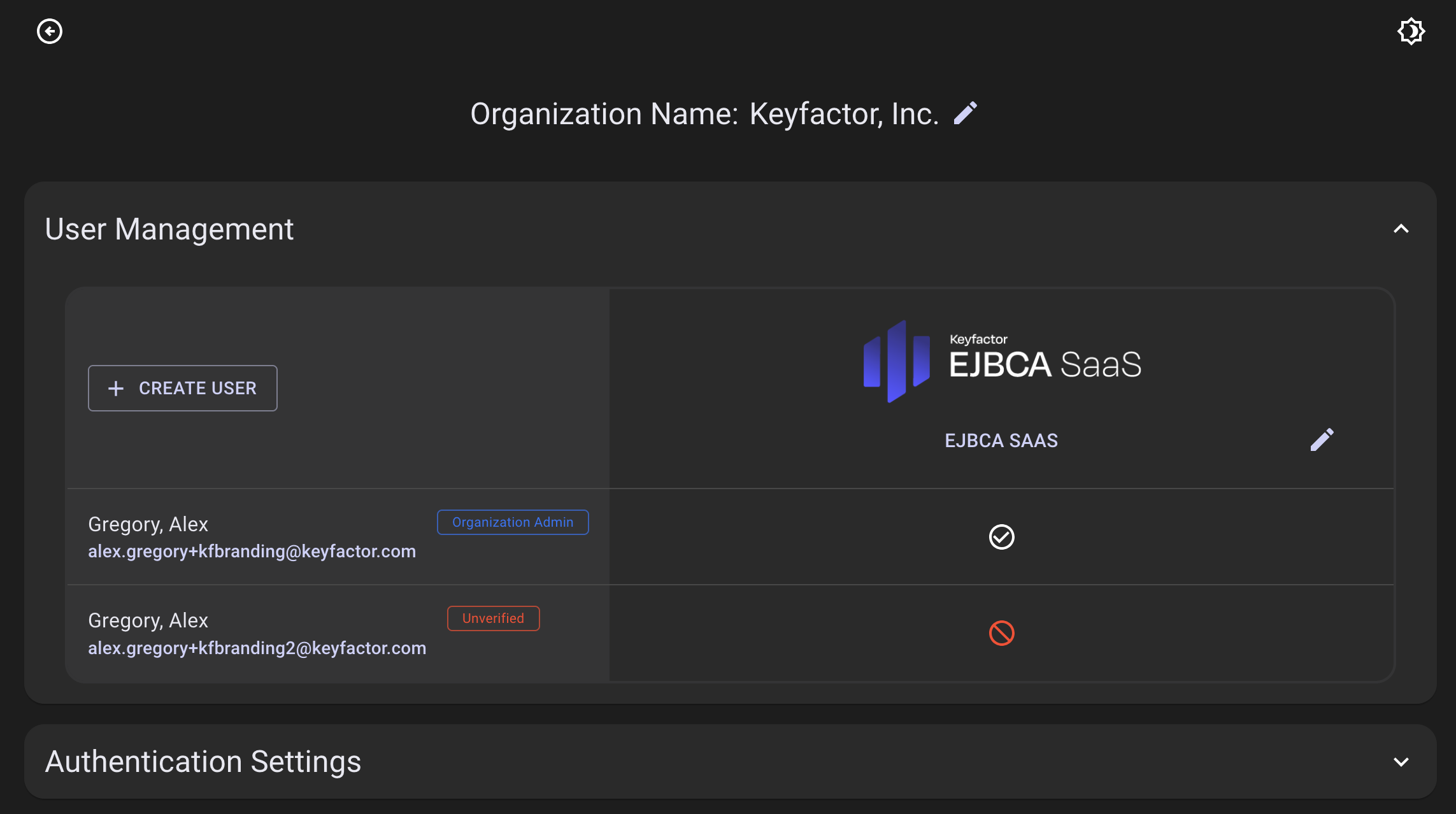Click the Authentication Settings heading
The image size is (1456, 814).
203,762
